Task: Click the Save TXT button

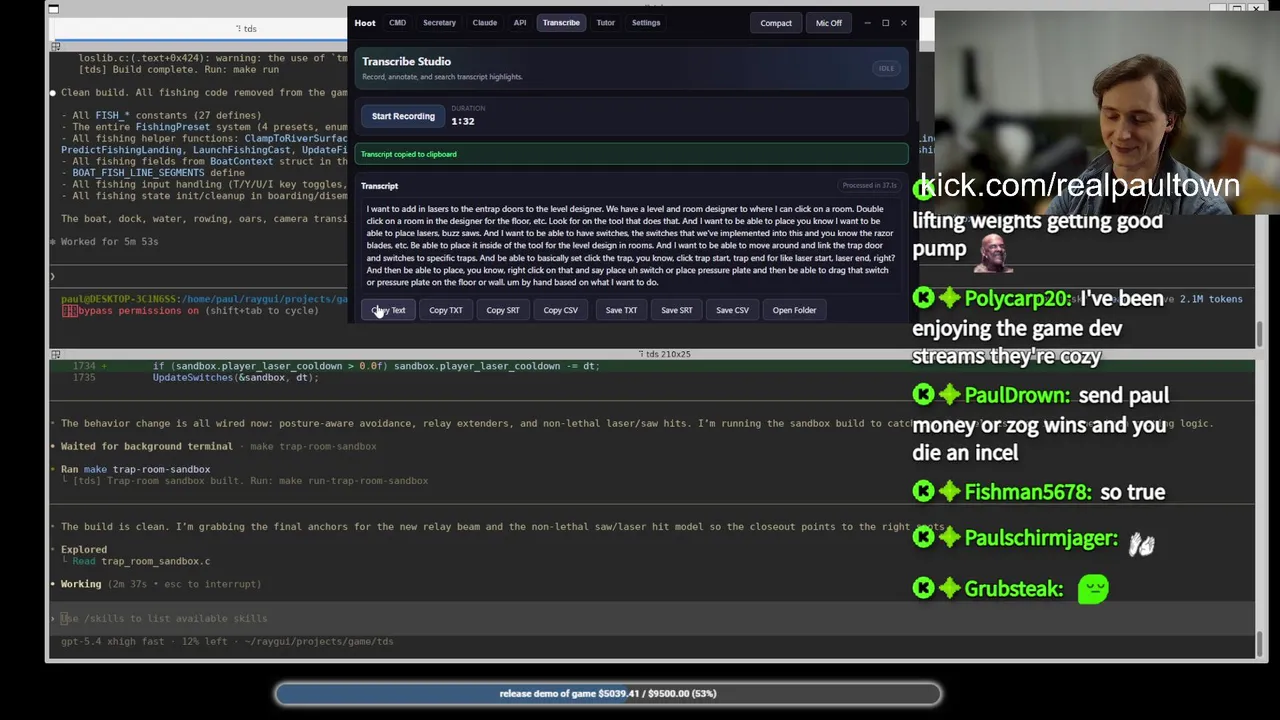Action: click(x=621, y=310)
